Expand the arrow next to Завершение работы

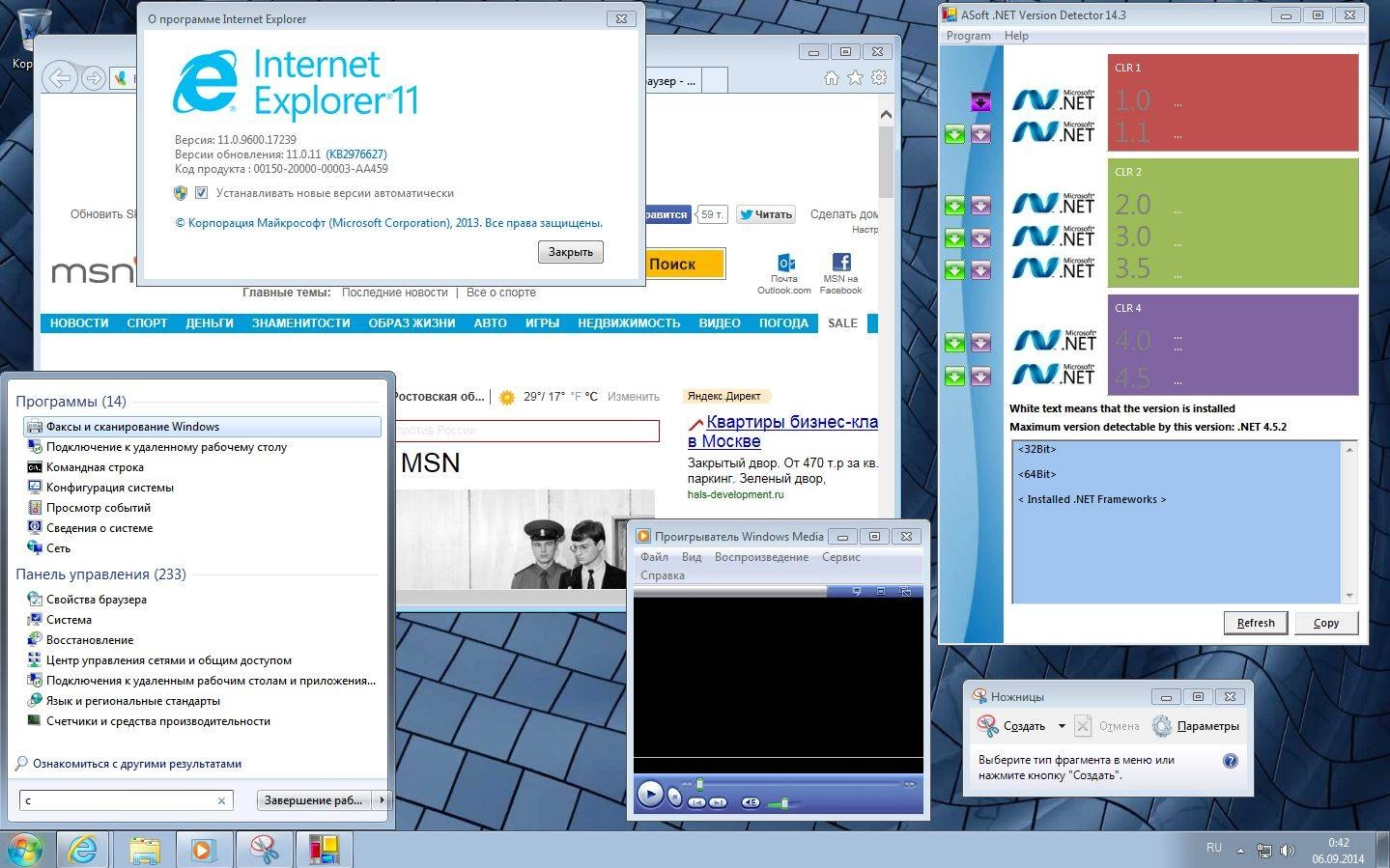(382, 800)
